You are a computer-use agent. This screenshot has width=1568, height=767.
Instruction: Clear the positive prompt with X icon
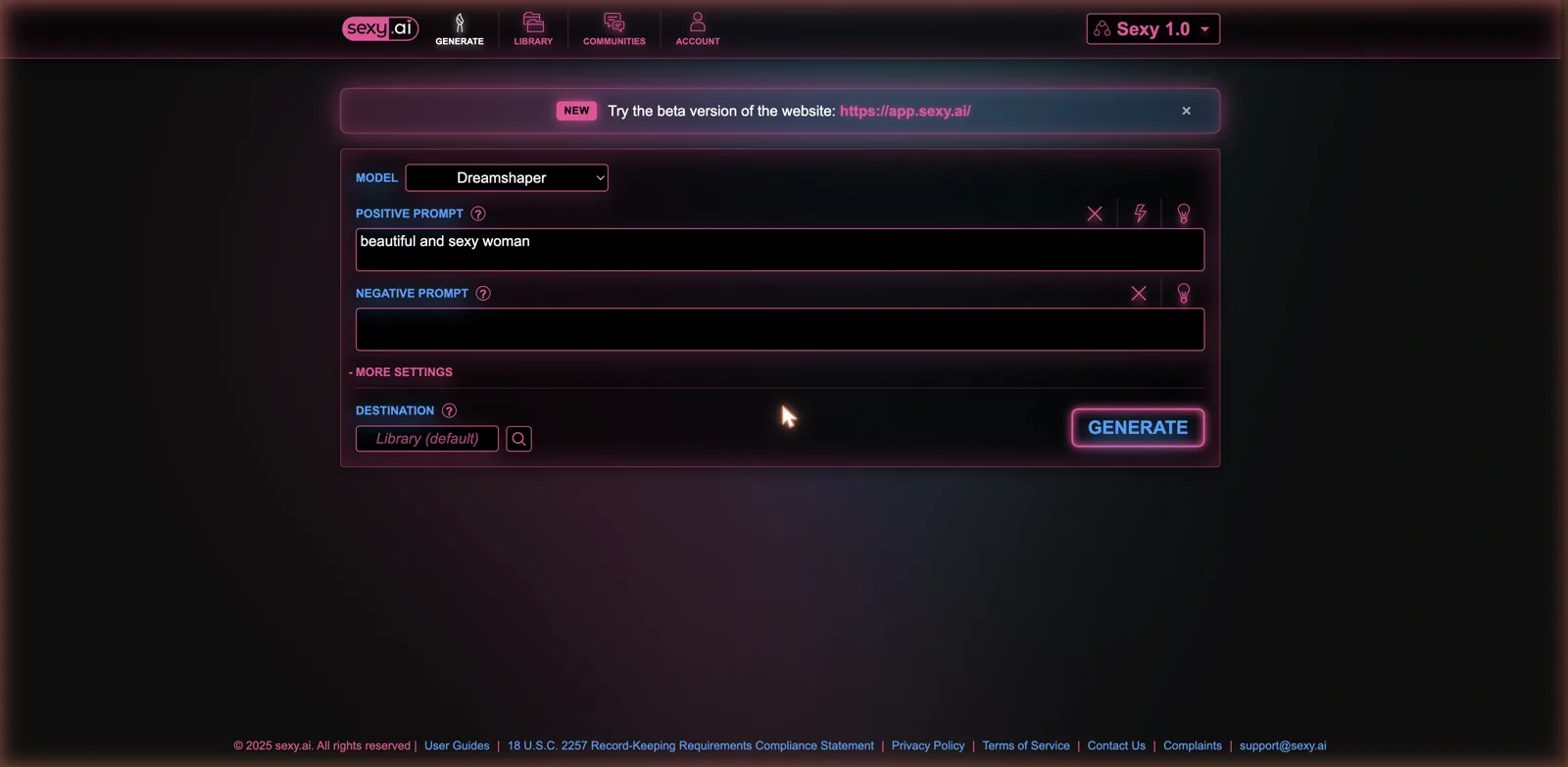(1095, 214)
